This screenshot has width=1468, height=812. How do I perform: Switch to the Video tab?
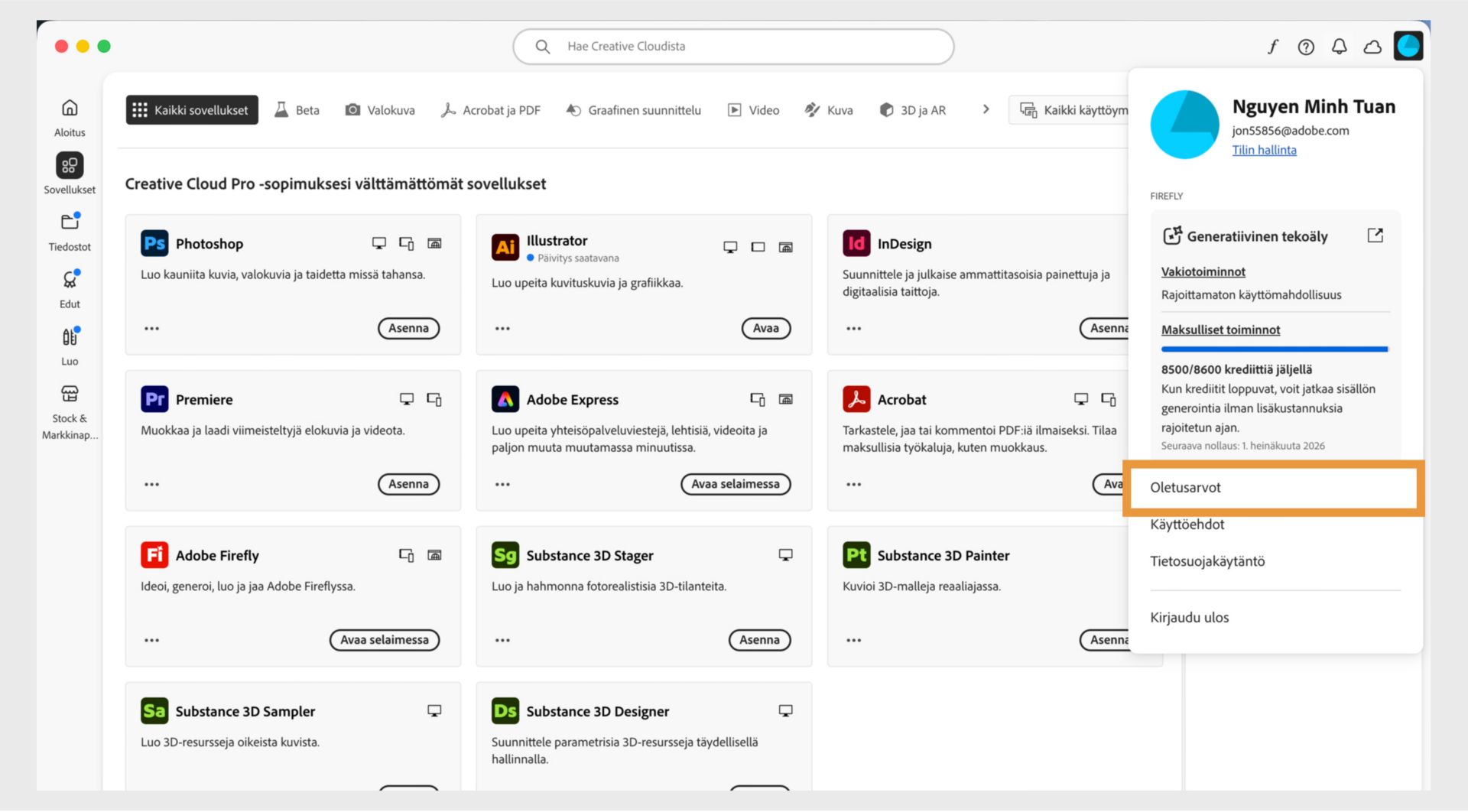(x=754, y=110)
